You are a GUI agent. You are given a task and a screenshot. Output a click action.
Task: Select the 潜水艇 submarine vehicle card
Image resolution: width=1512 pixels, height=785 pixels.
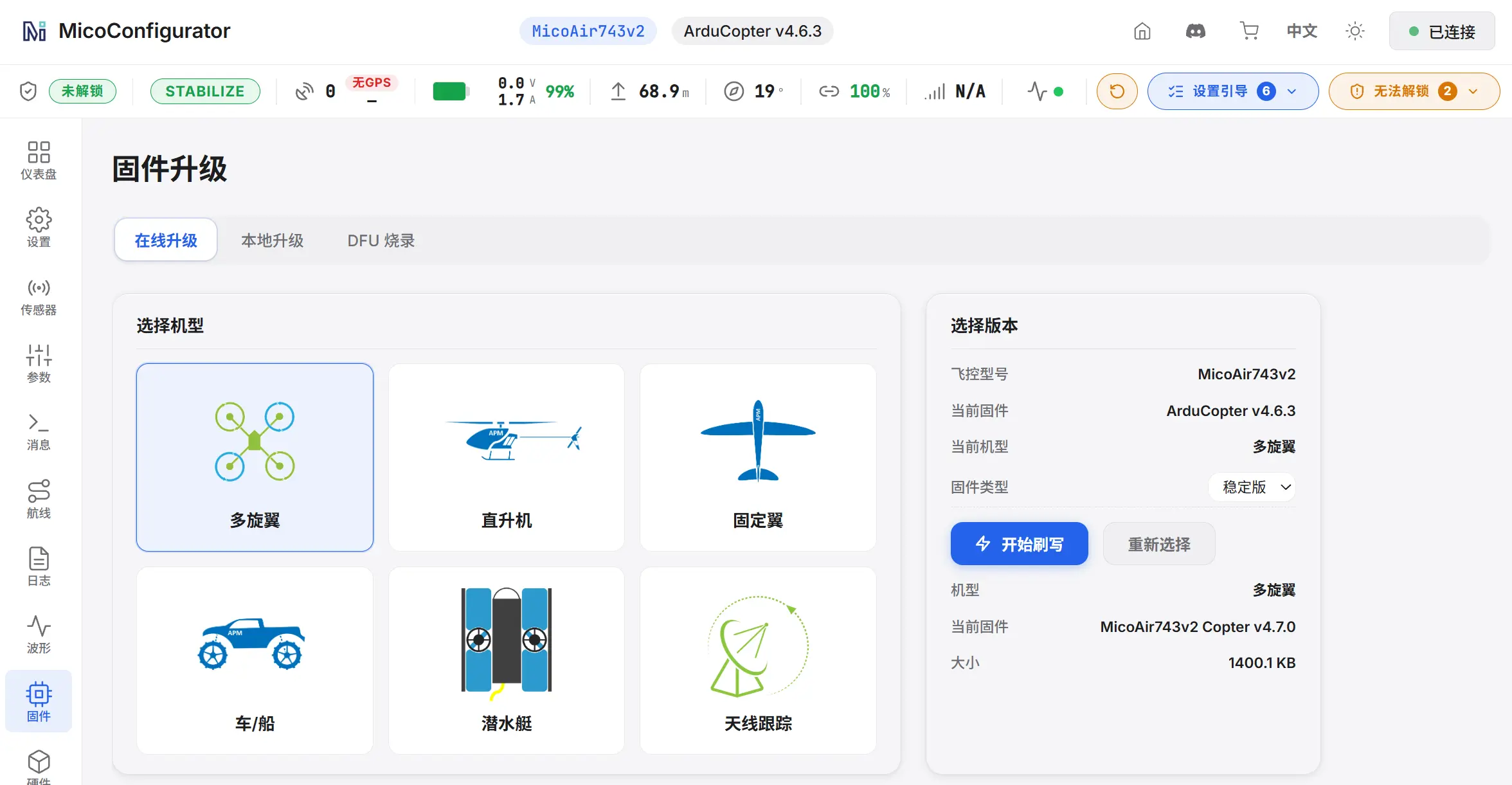[507, 660]
